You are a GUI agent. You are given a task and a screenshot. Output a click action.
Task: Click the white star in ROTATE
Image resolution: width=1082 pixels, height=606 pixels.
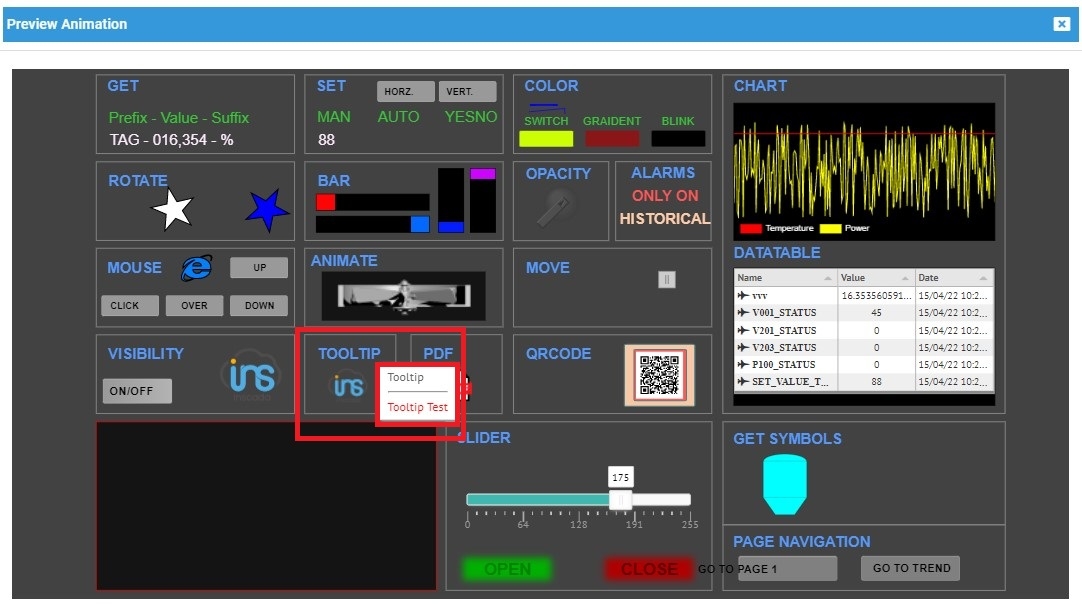click(172, 209)
